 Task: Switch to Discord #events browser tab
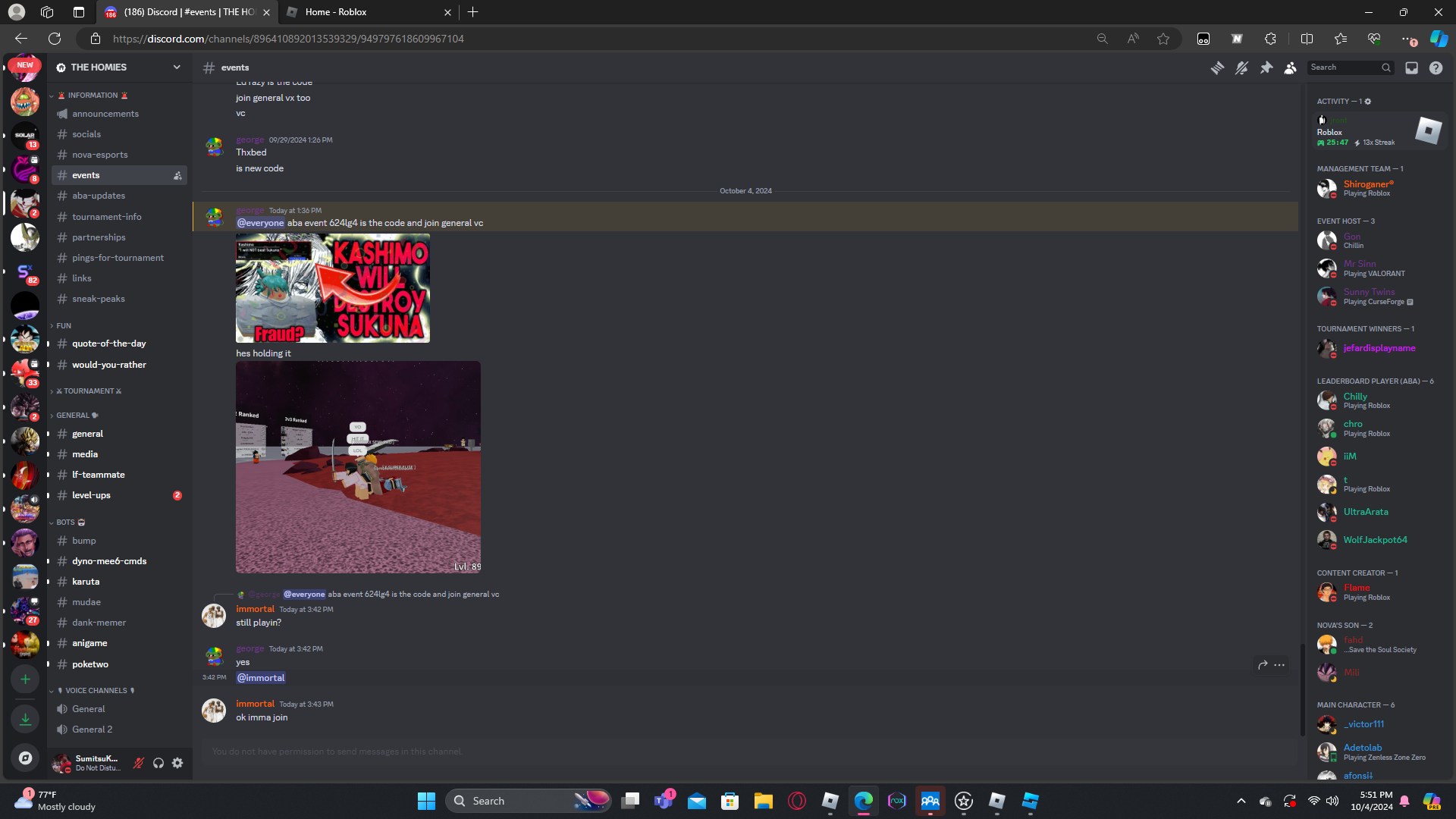(187, 12)
